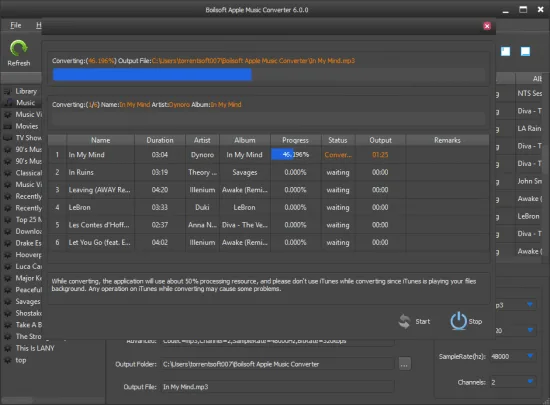The width and height of the screenshot is (550, 405).
Task: Close the conversion dialog with red X
Action: (x=487, y=26)
